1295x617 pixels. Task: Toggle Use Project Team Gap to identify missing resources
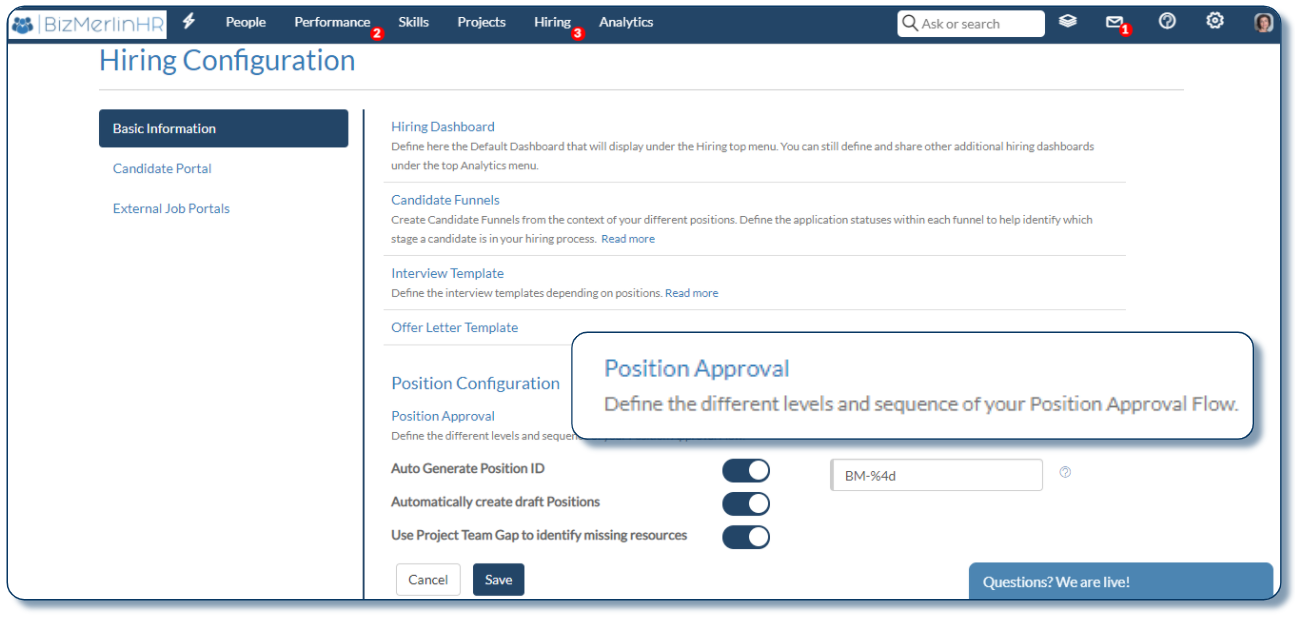point(745,537)
